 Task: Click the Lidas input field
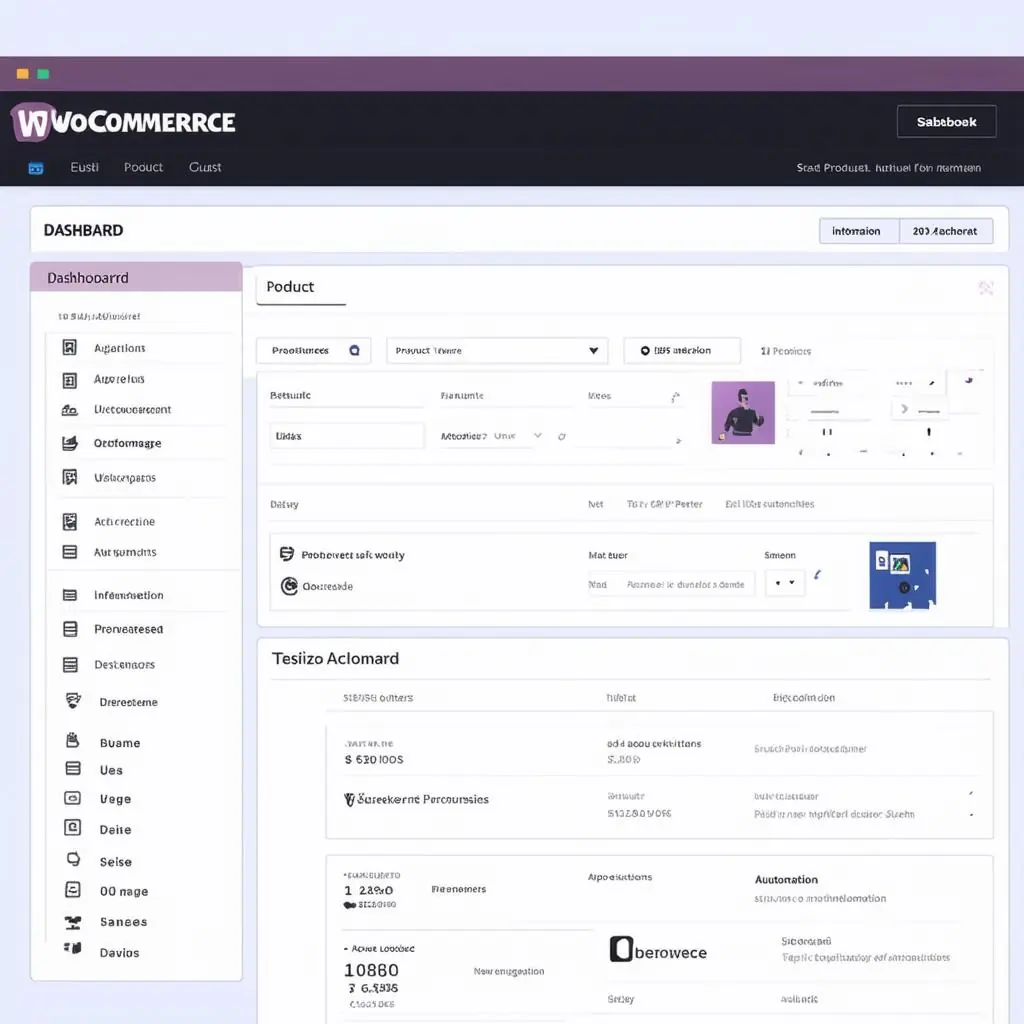click(346, 436)
